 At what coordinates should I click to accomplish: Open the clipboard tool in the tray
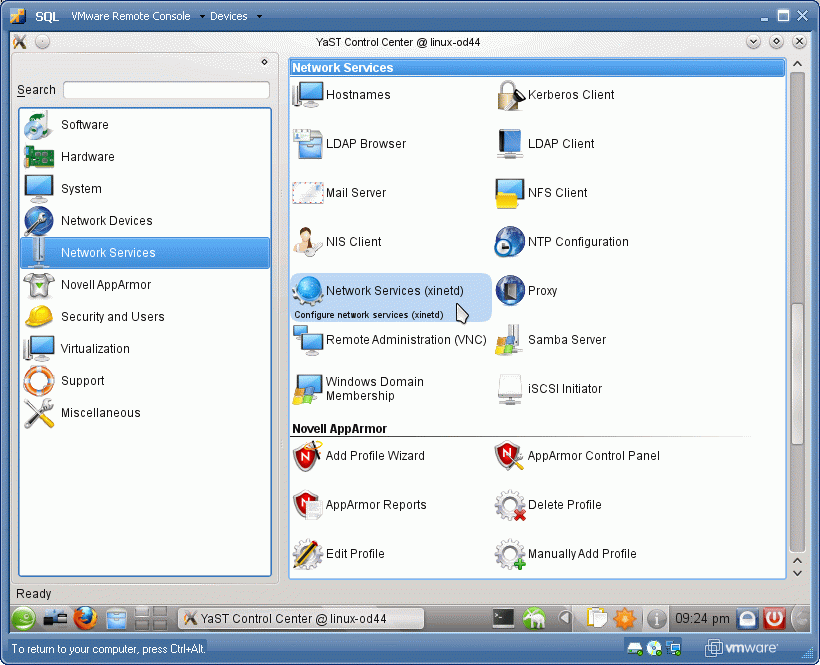[x=596, y=619]
